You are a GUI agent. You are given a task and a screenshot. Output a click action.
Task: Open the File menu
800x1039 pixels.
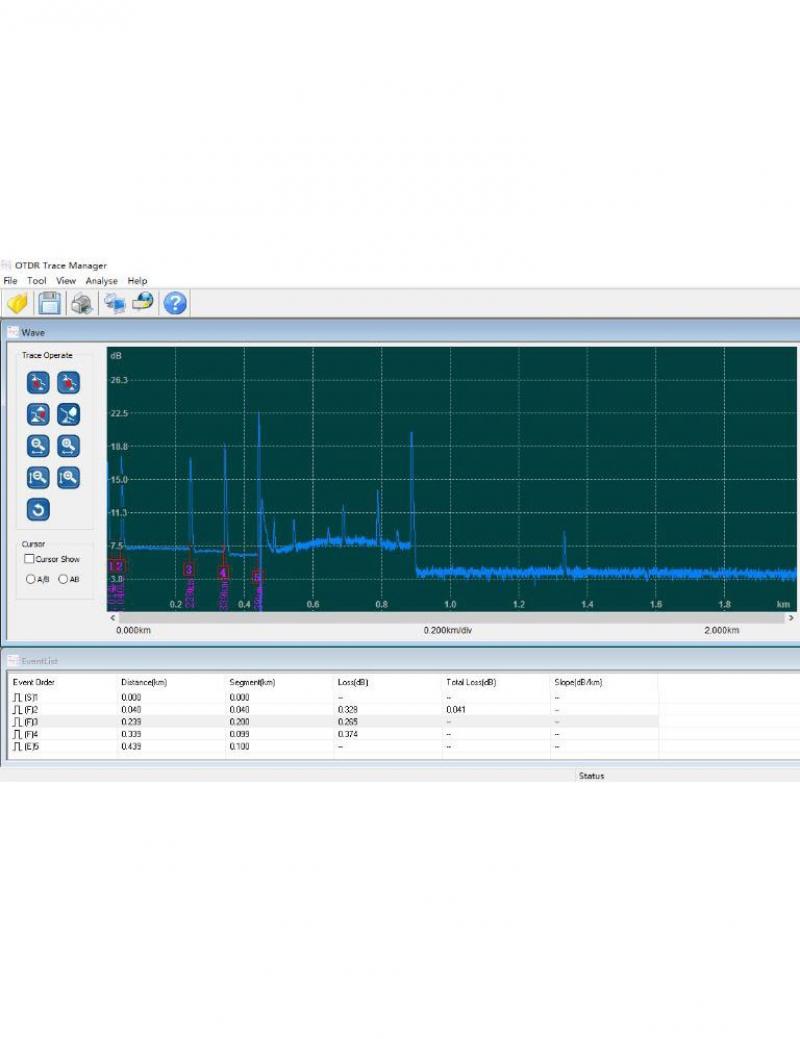11,281
